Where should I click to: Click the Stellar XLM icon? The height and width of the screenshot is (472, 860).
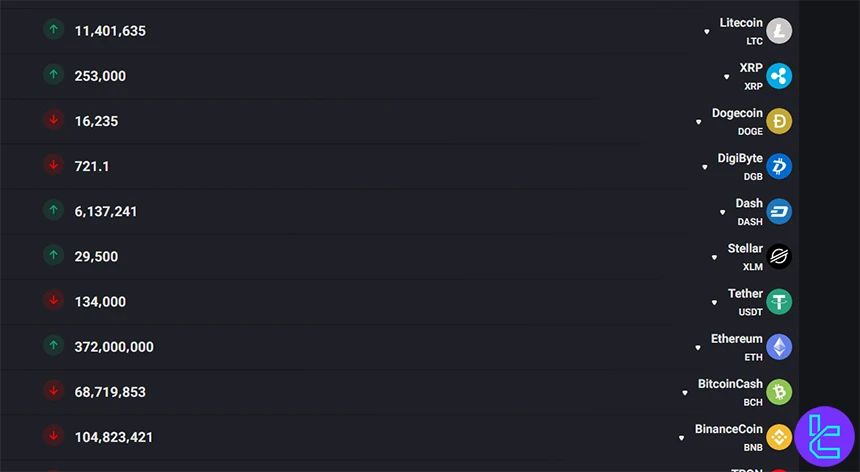(779, 257)
